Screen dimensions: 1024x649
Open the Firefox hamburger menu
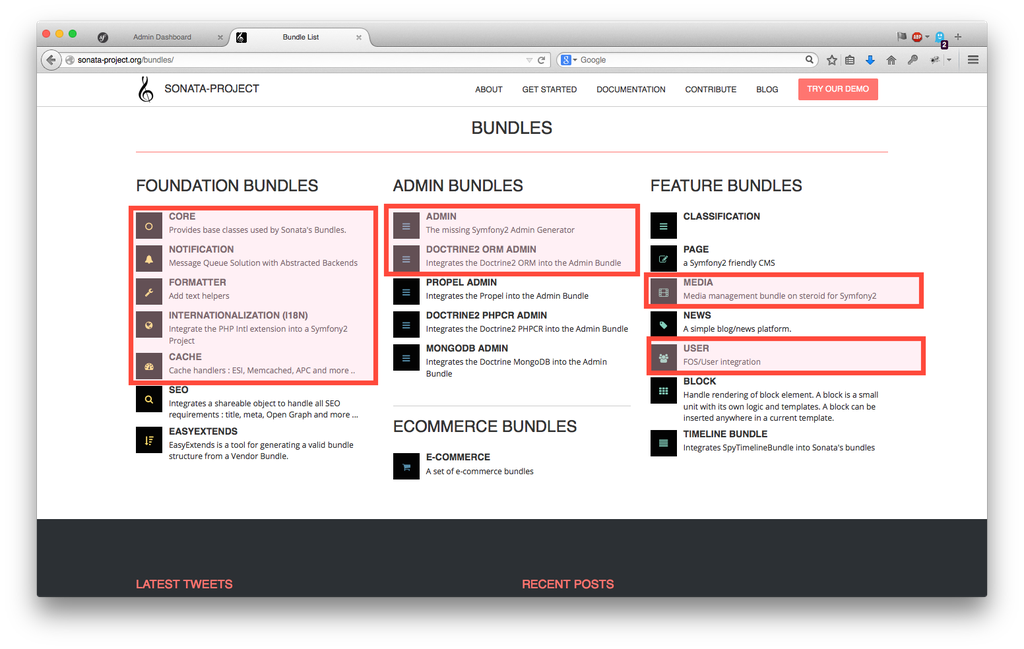tap(973, 60)
